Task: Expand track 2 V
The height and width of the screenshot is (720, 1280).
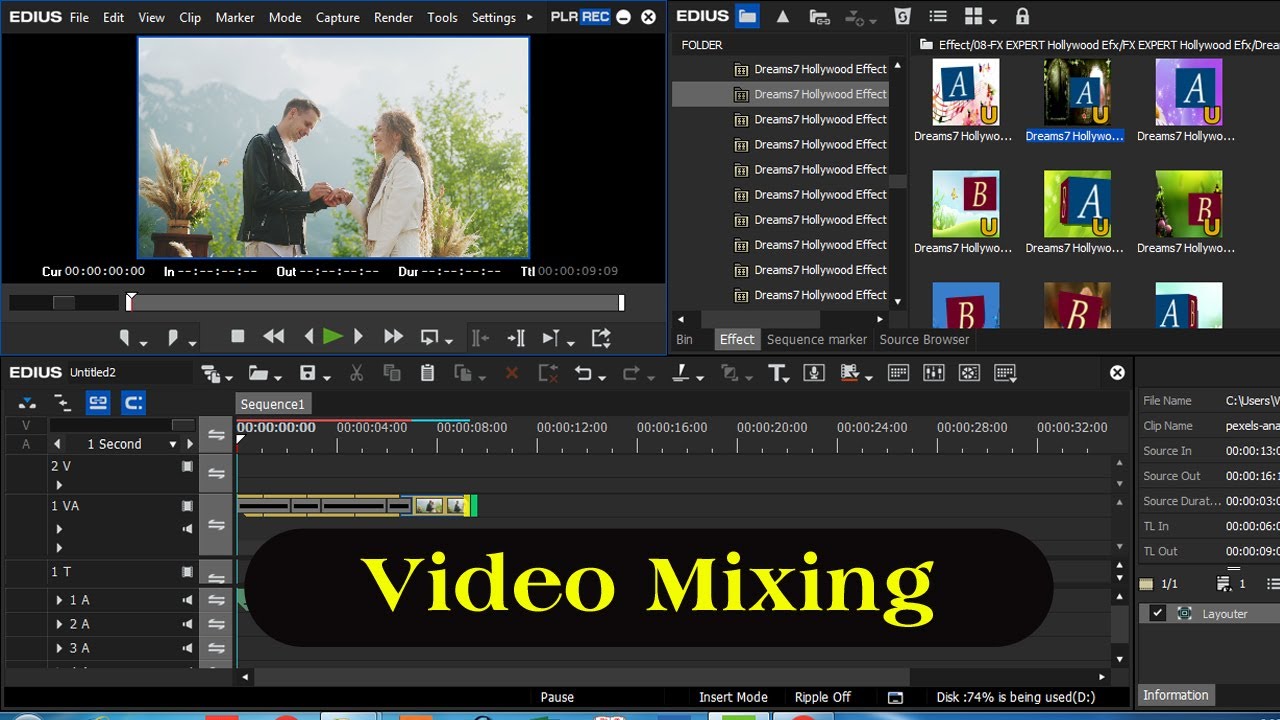Action: click(59, 485)
